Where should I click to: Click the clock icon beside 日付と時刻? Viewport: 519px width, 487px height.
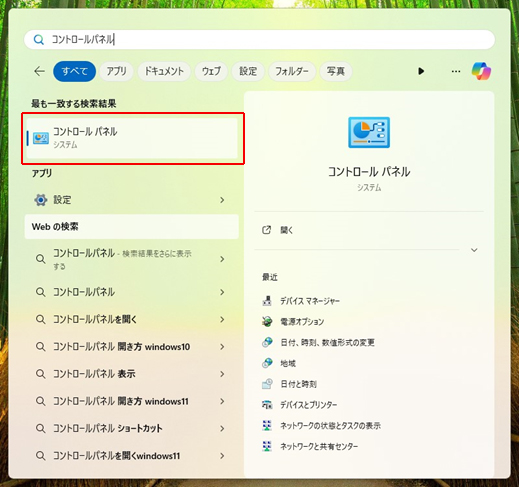click(x=267, y=384)
